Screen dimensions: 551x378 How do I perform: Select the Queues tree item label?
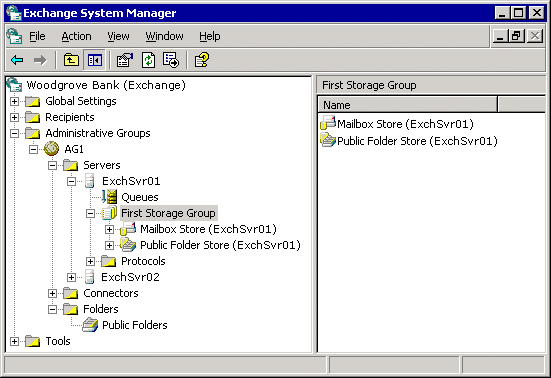[140, 197]
